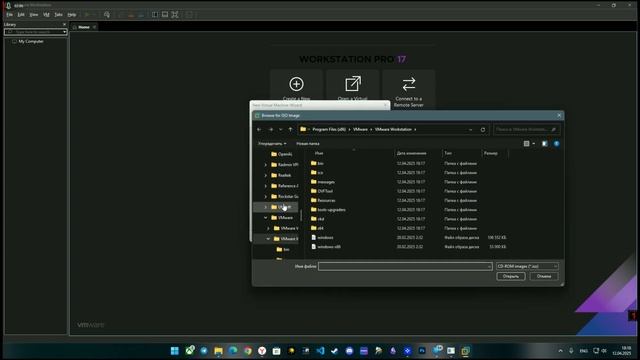Open the View menu in VMware

[33, 15]
